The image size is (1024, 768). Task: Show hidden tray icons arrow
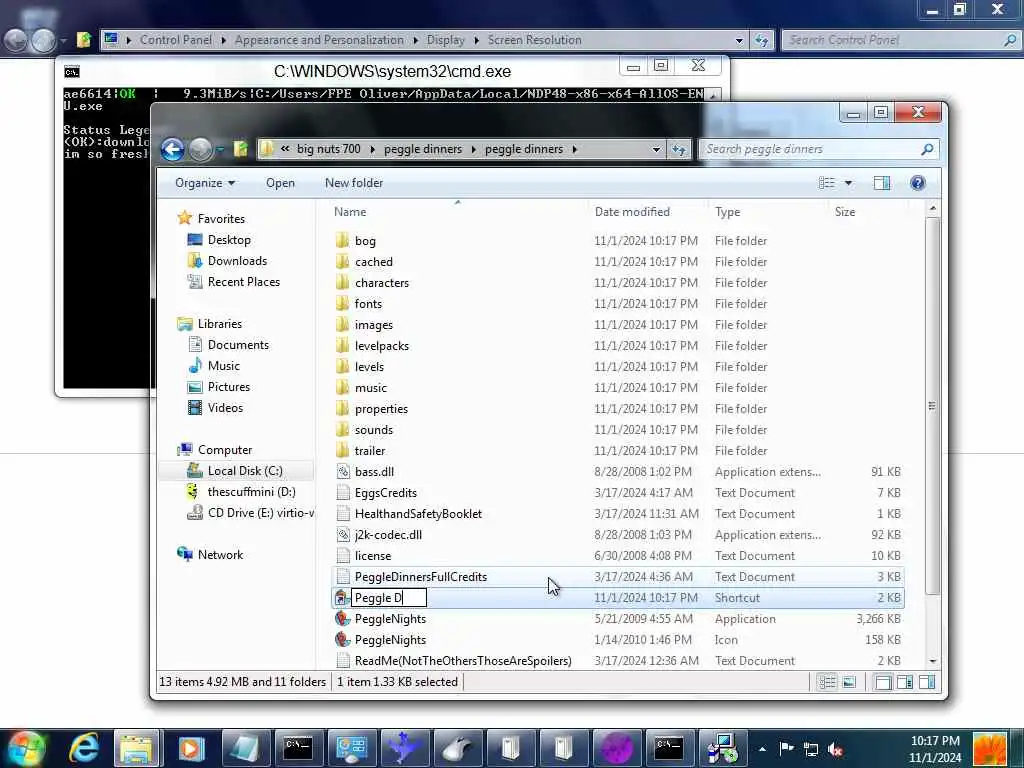click(x=762, y=749)
